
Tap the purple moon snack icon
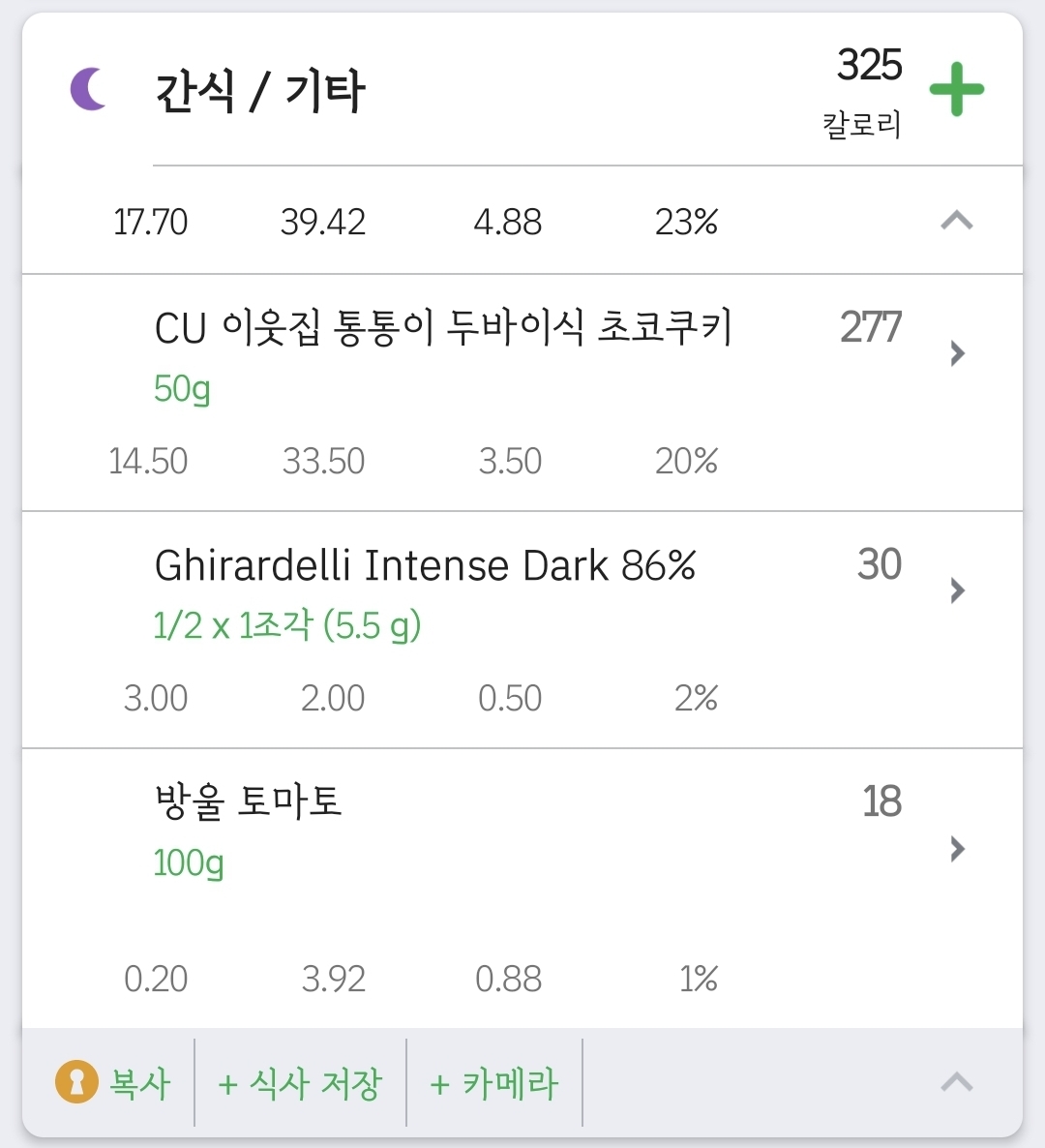[x=89, y=89]
